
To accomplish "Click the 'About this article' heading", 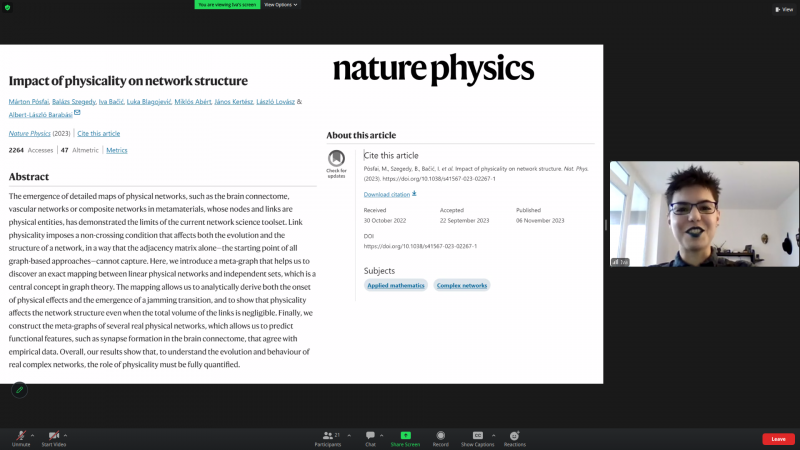I will coord(361,135).
